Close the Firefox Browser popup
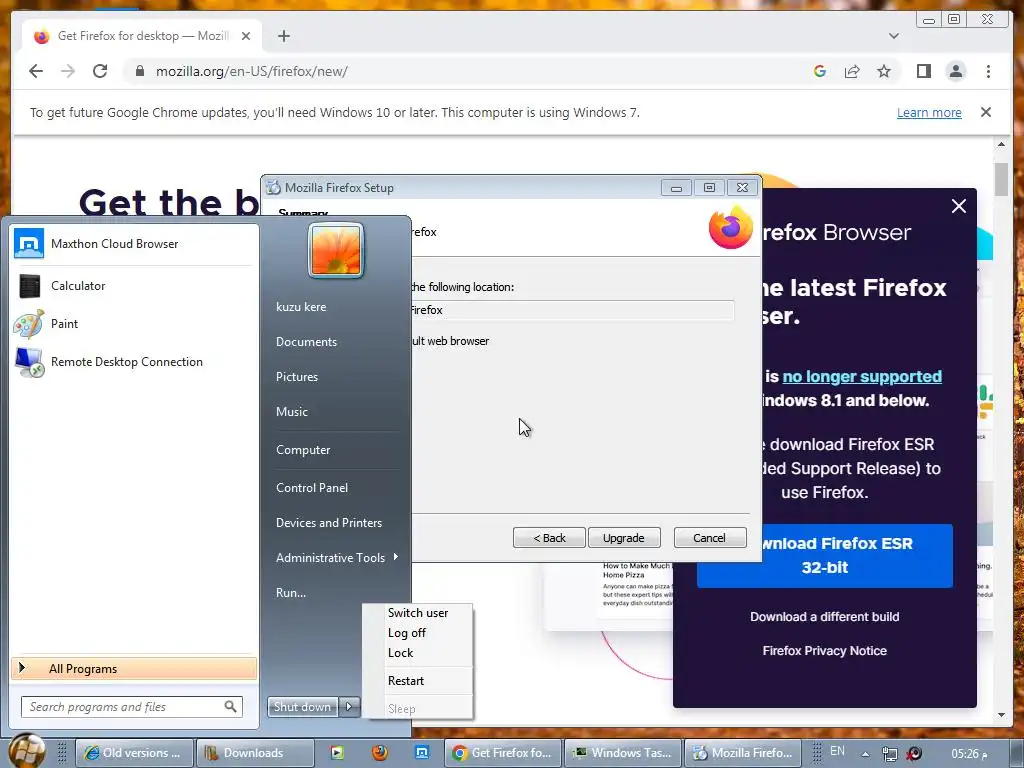The height and width of the screenshot is (768, 1024). [x=959, y=206]
